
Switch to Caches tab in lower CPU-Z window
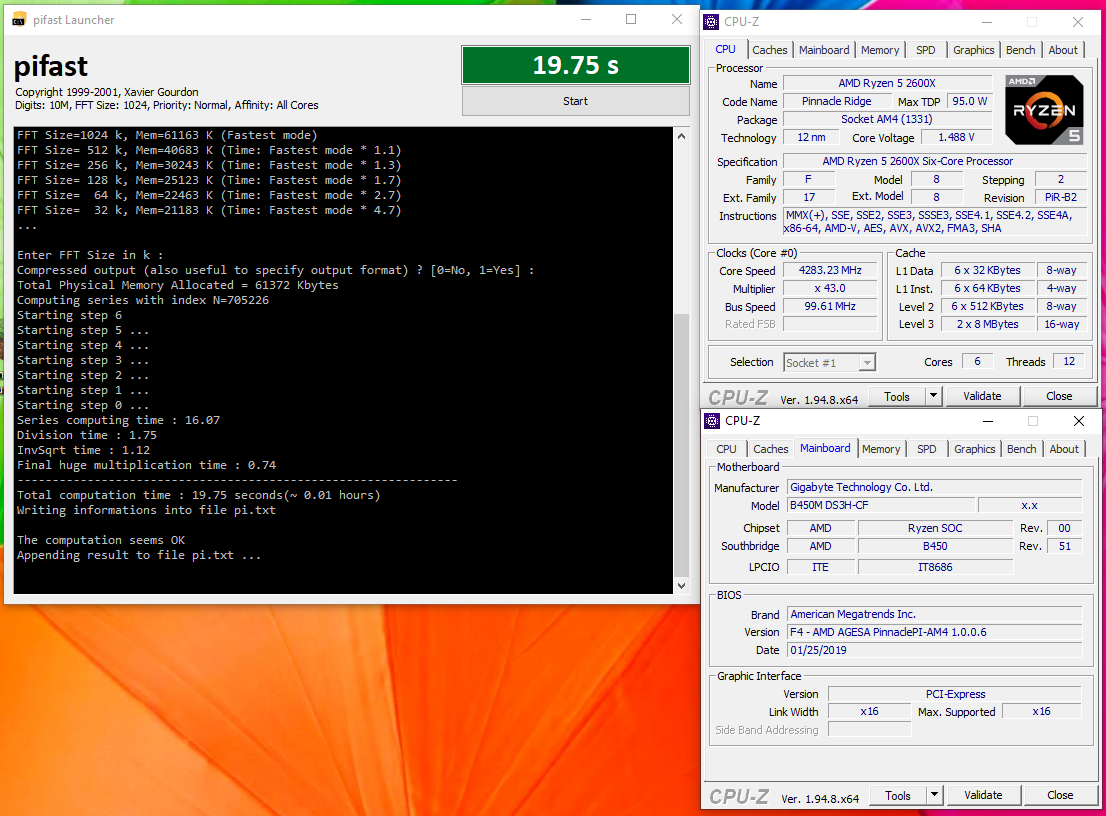tap(770, 449)
